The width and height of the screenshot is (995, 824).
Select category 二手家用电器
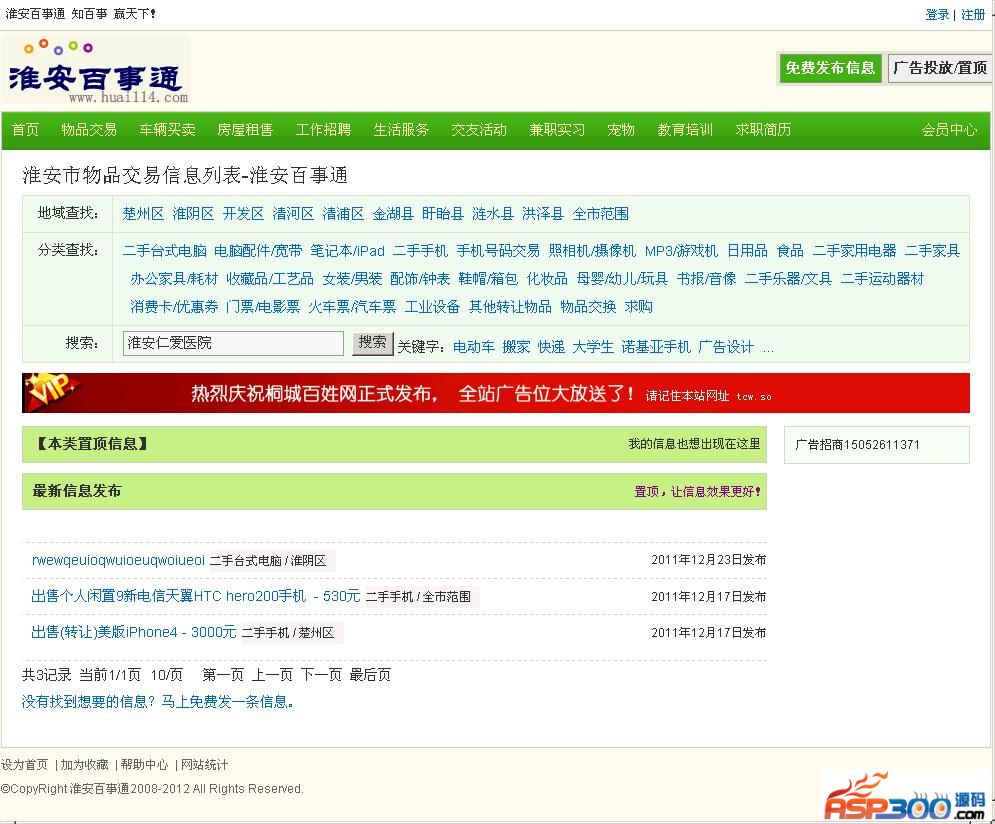[855, 251]
